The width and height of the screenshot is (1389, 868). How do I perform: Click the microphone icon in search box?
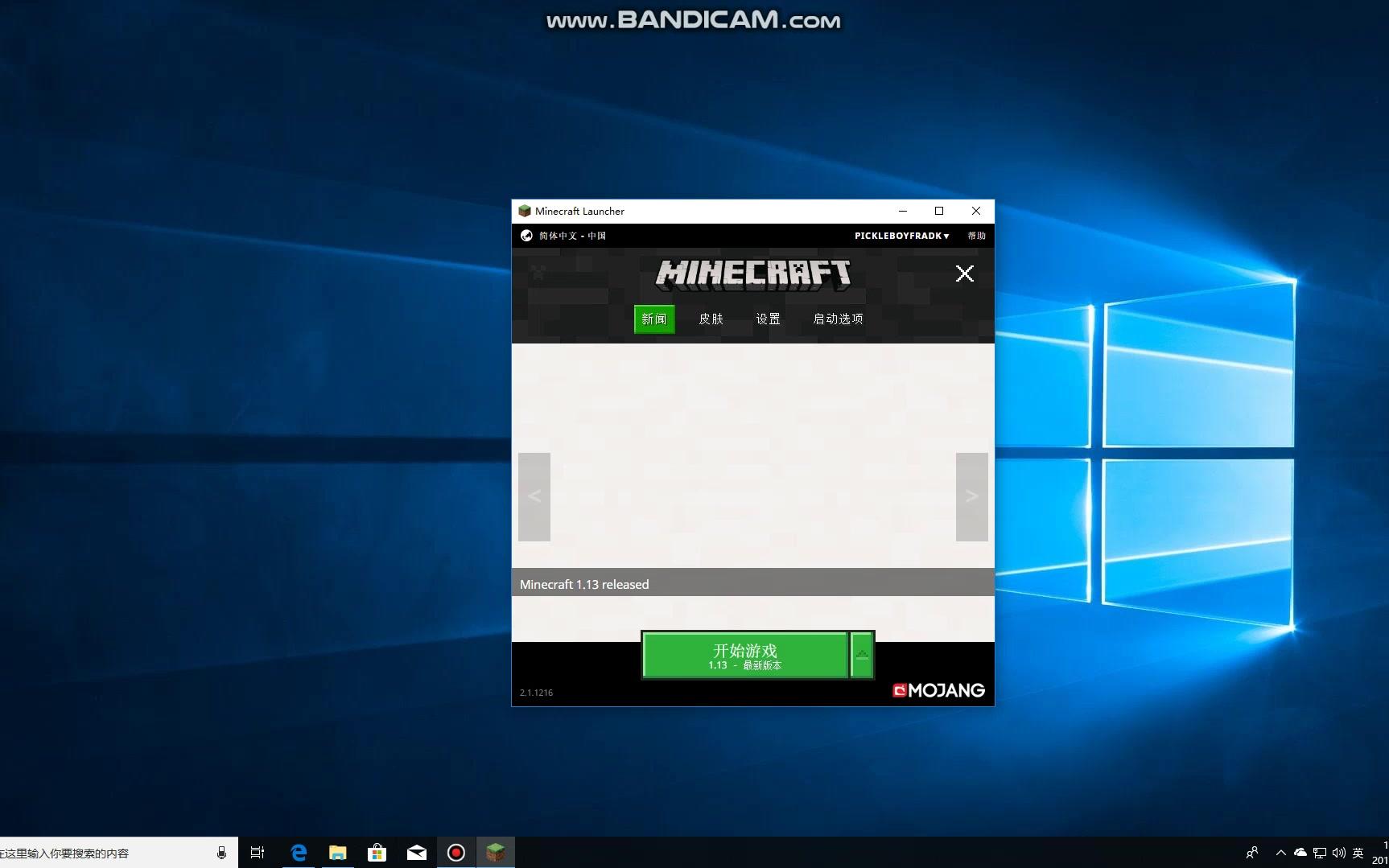221,853
